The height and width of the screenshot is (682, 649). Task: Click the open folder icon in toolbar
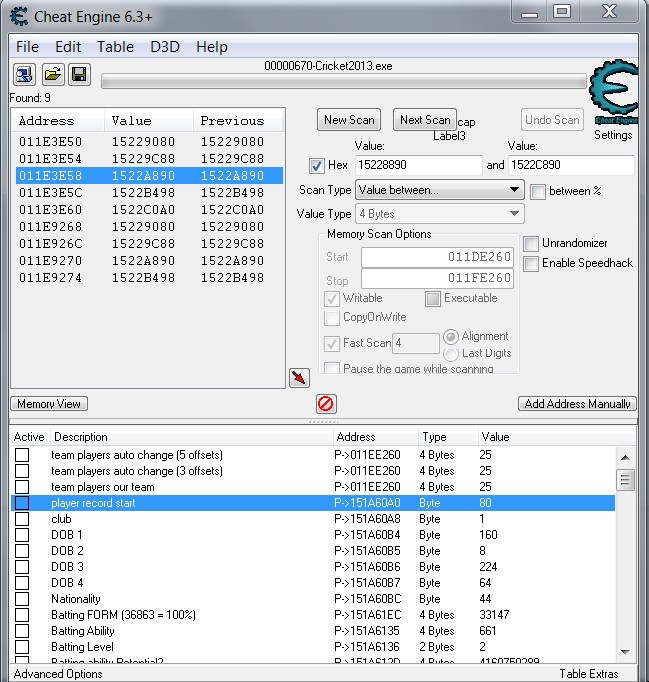pos(52,75)
